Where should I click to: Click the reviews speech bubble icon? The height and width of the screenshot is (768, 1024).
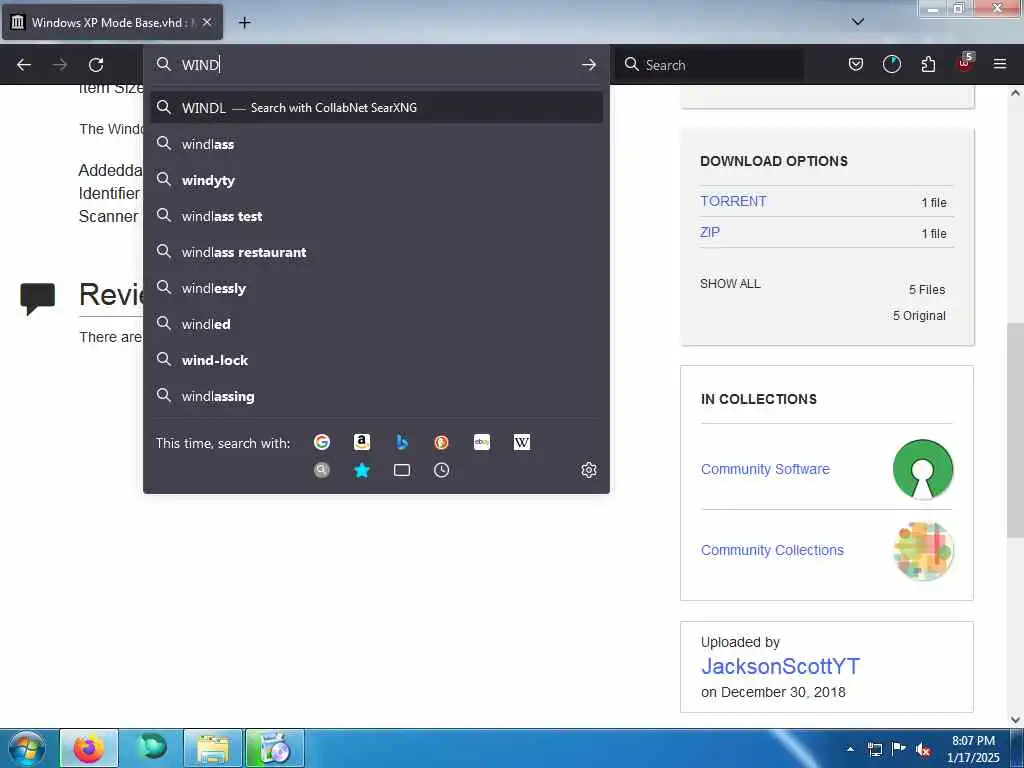point(37,298)
